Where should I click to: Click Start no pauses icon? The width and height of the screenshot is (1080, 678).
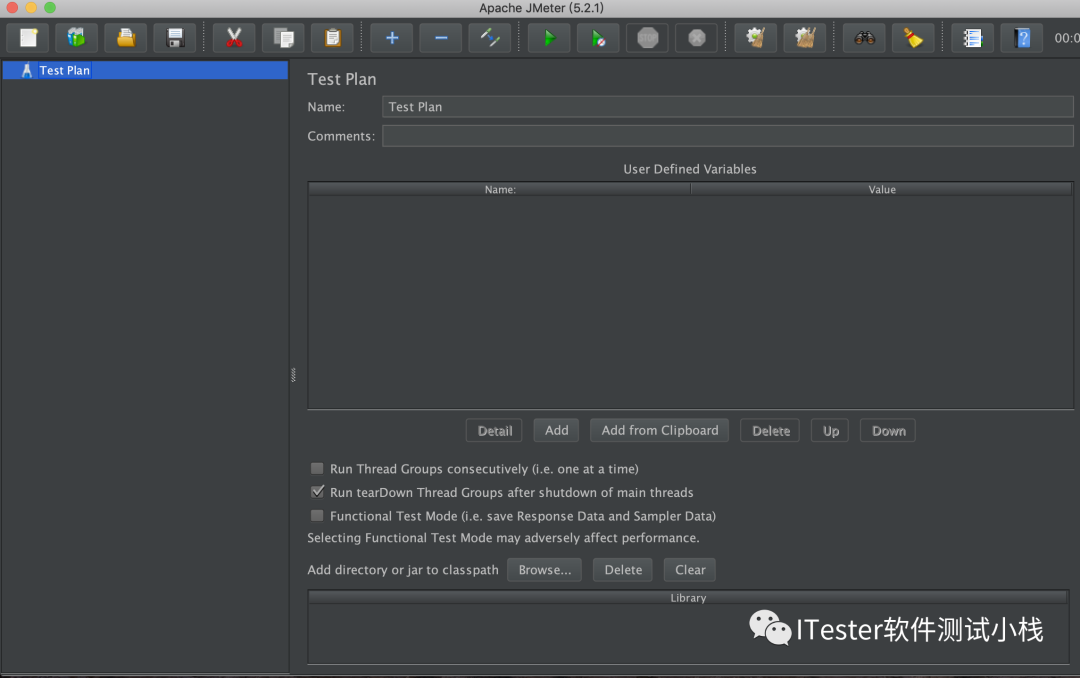599,38
